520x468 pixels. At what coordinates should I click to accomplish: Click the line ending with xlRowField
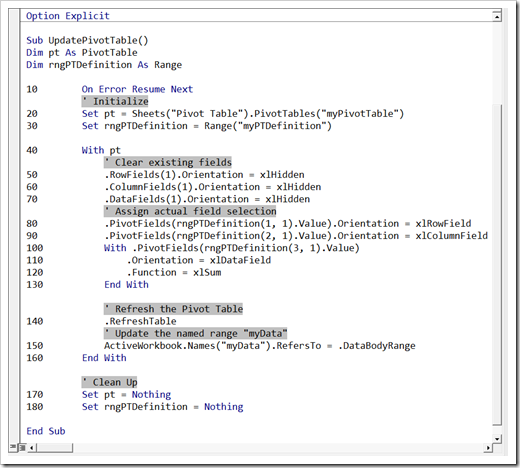tap(287, 224)
